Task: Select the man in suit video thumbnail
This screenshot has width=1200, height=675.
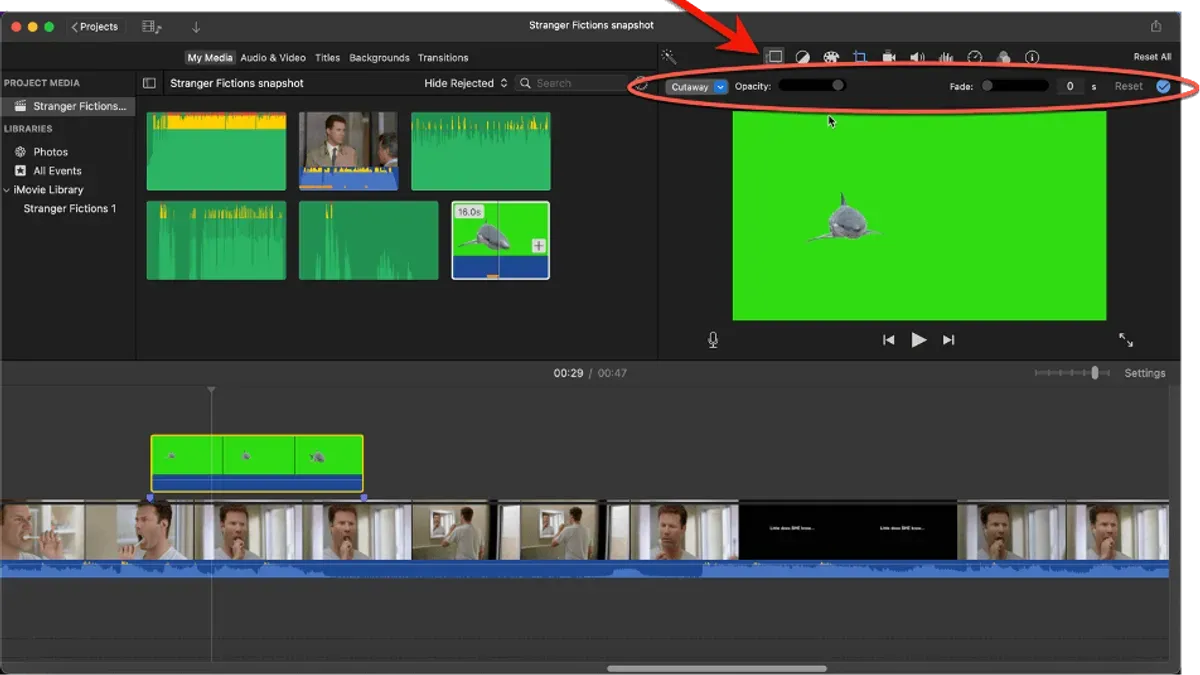Action: click(x=348, y=151)
